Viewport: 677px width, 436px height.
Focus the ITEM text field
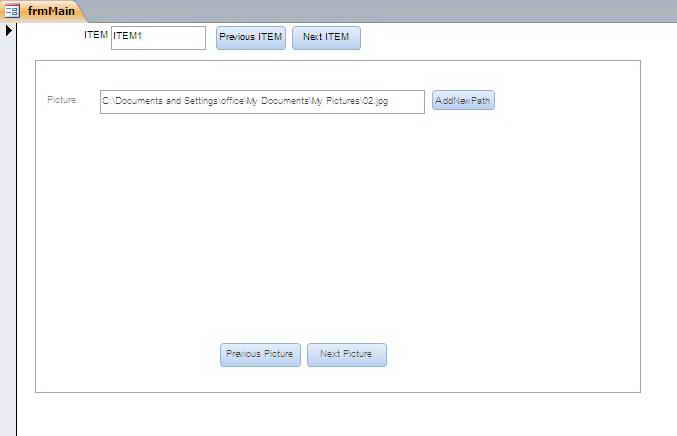(158, 38)
